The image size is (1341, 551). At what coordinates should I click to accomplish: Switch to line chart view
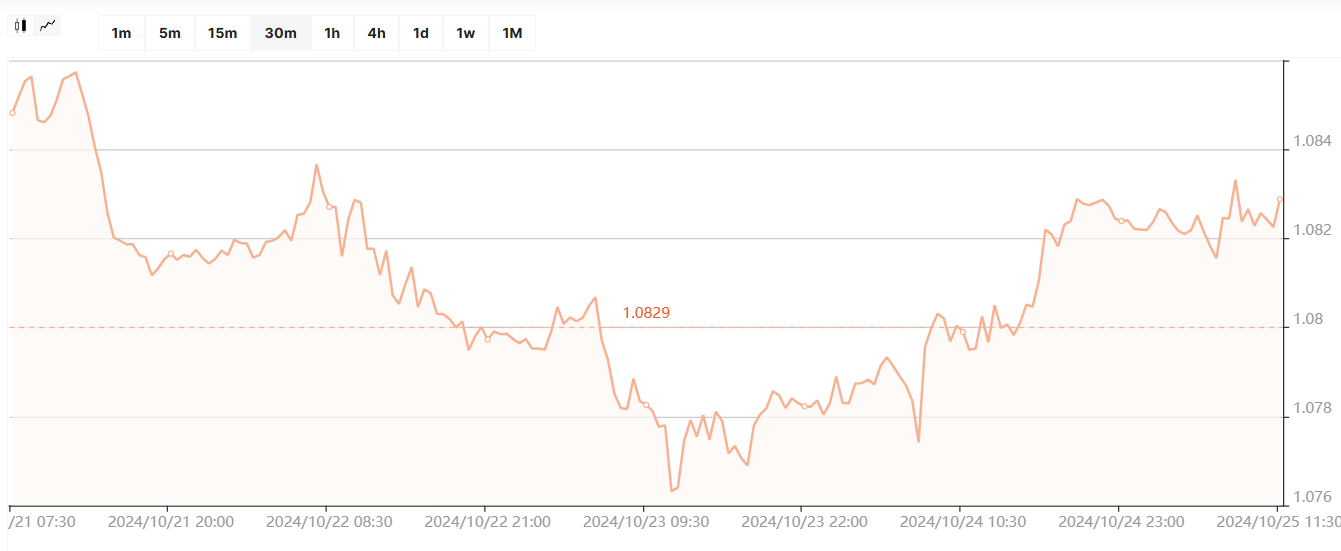pos(48,26)
